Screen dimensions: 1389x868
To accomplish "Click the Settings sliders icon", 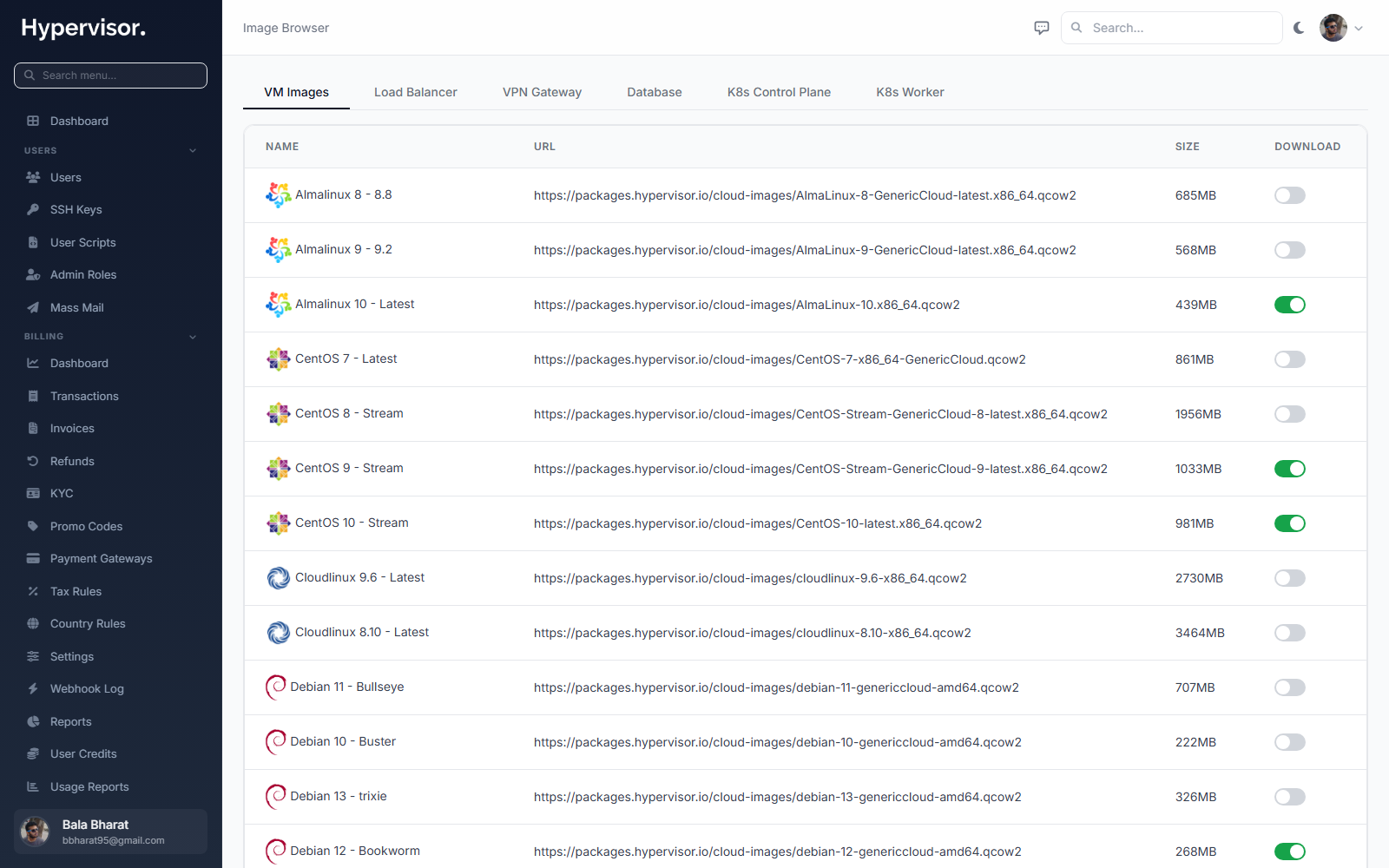I will click(33, 656).
